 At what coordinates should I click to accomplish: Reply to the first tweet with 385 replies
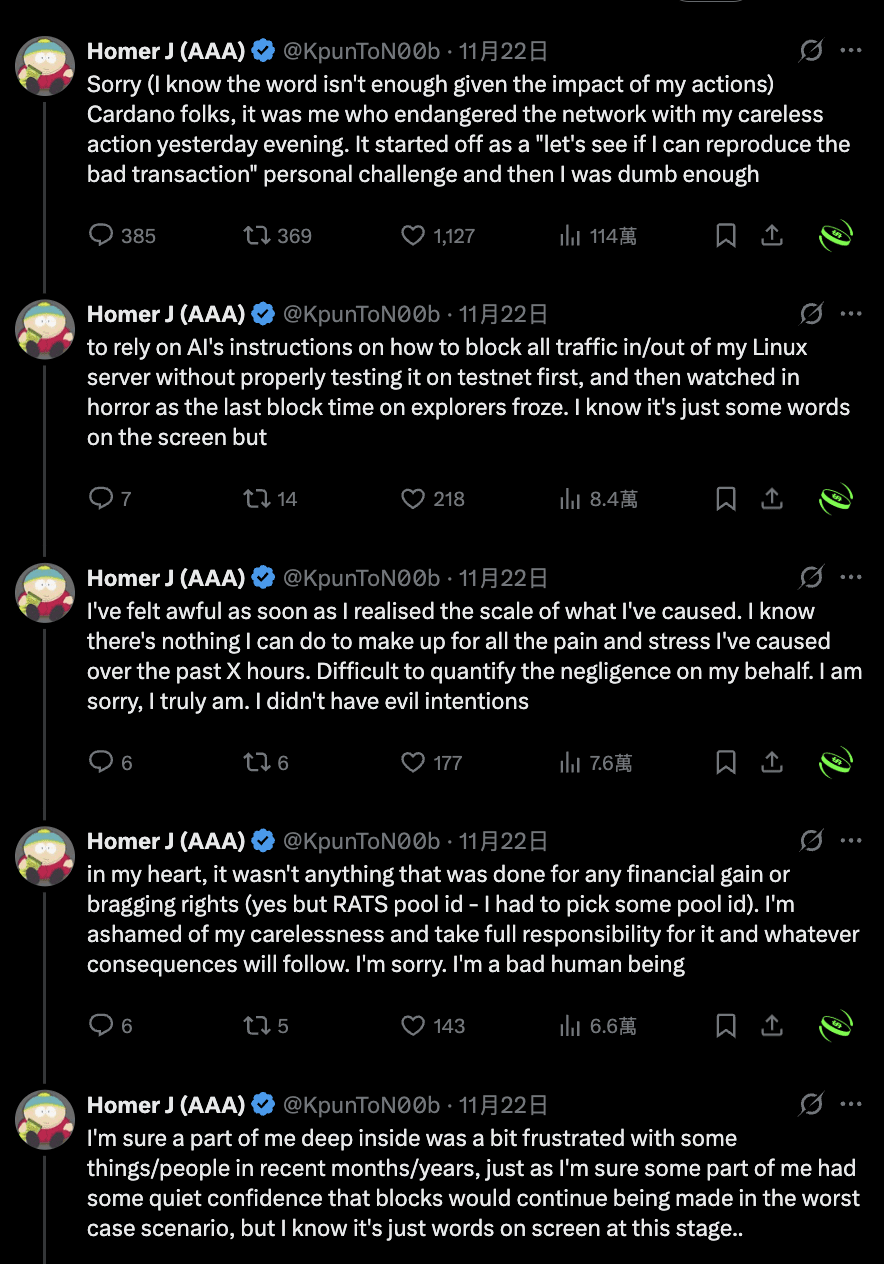pos(102,235)
